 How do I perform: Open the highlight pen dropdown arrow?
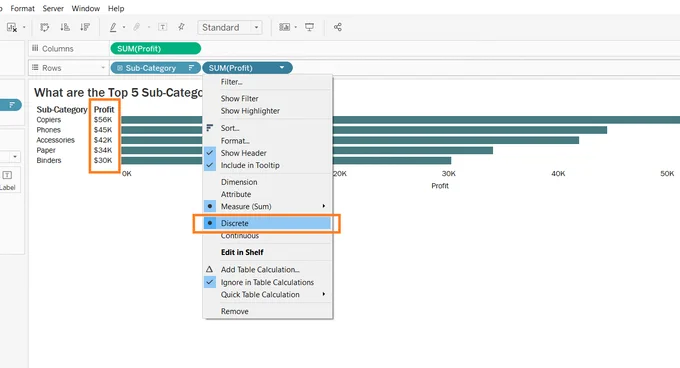pos(124,27)
